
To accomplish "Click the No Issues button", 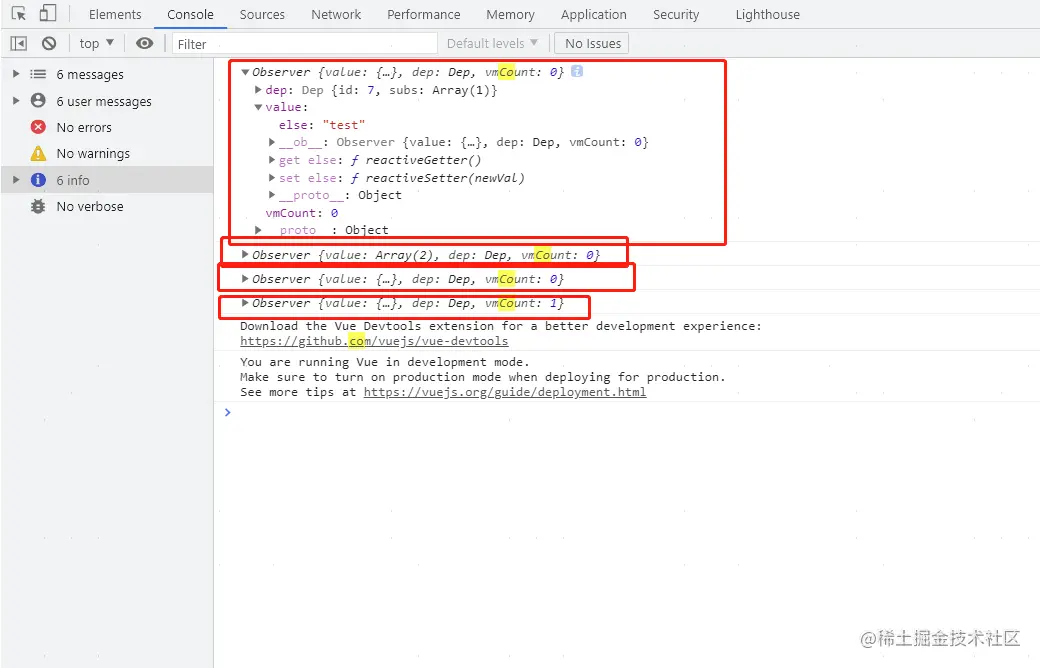I will pos(592,43).
